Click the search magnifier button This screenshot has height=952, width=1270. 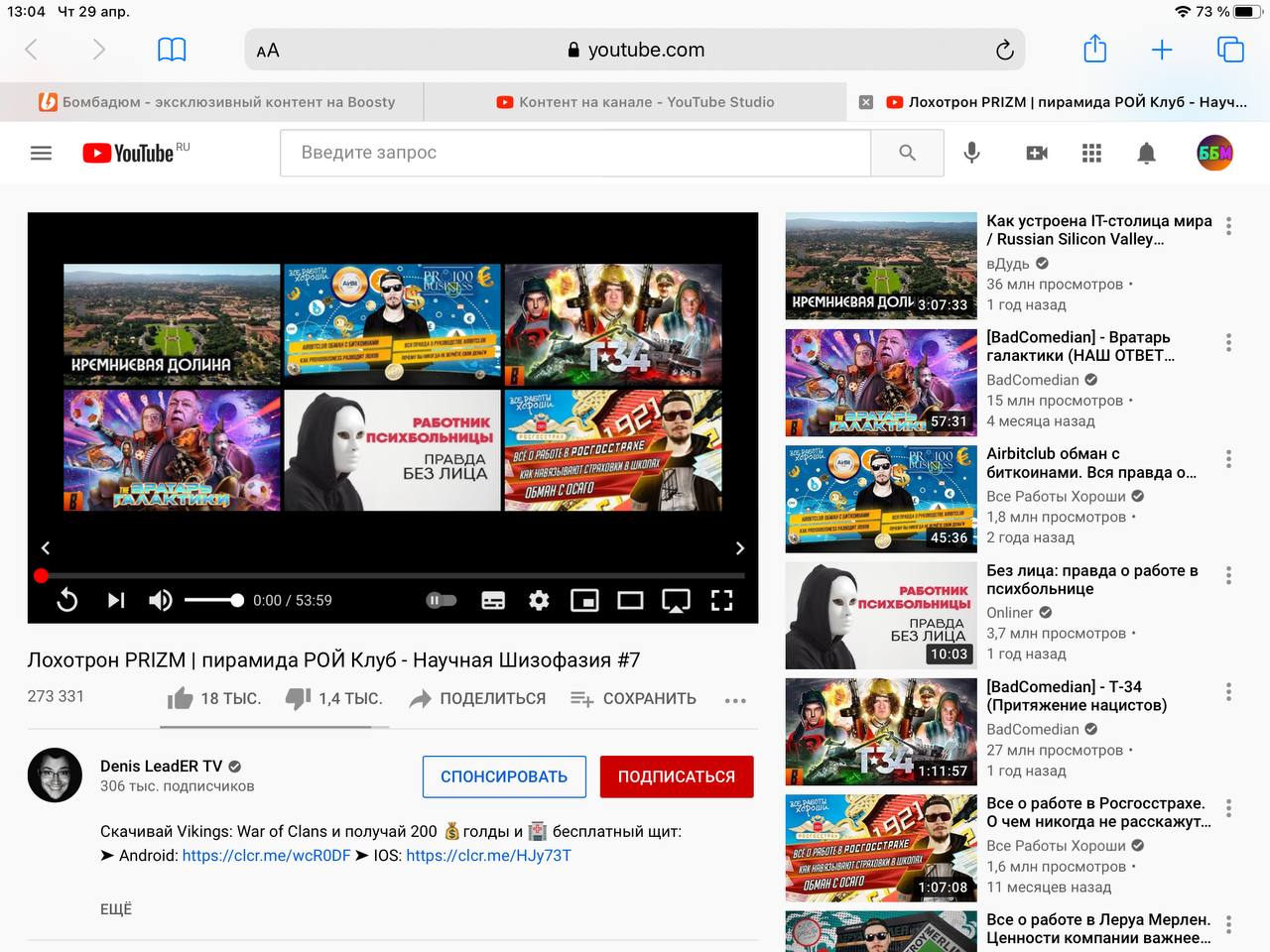(907, 153)
